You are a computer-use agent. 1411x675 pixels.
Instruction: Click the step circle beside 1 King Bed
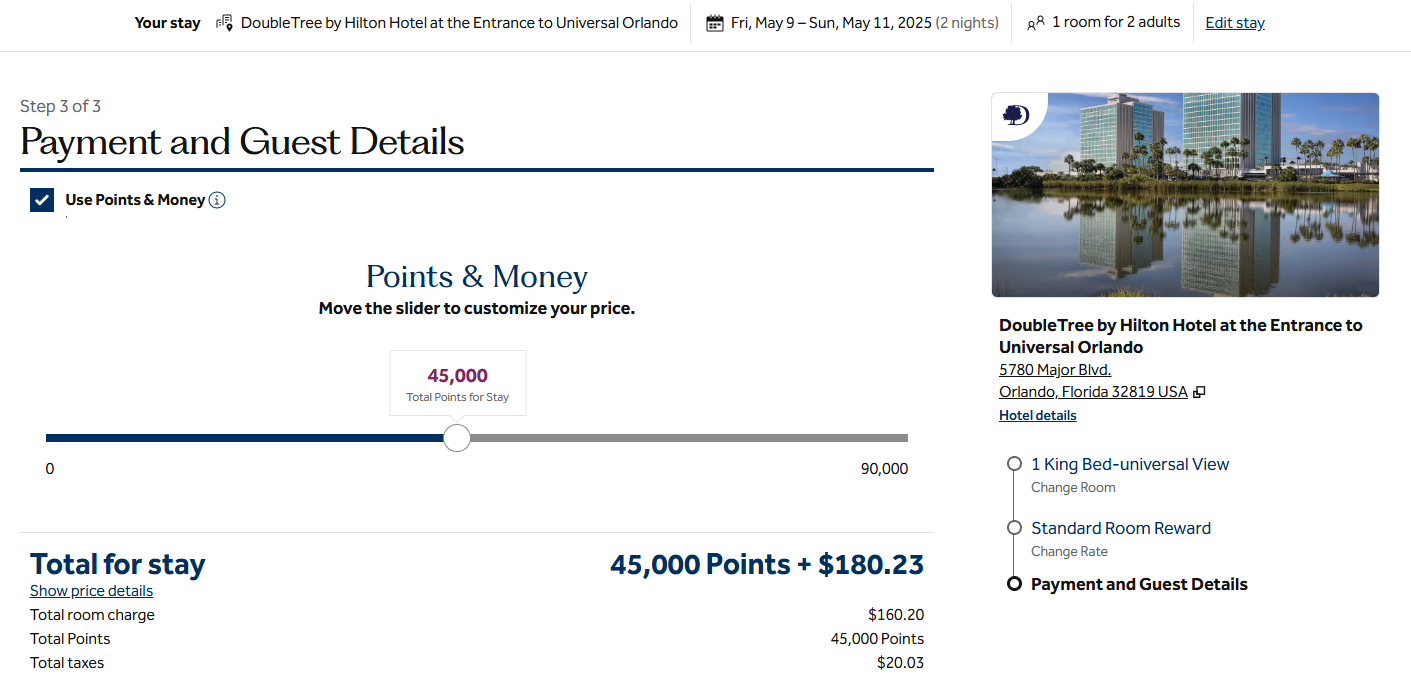click(x=1014, y=464)
